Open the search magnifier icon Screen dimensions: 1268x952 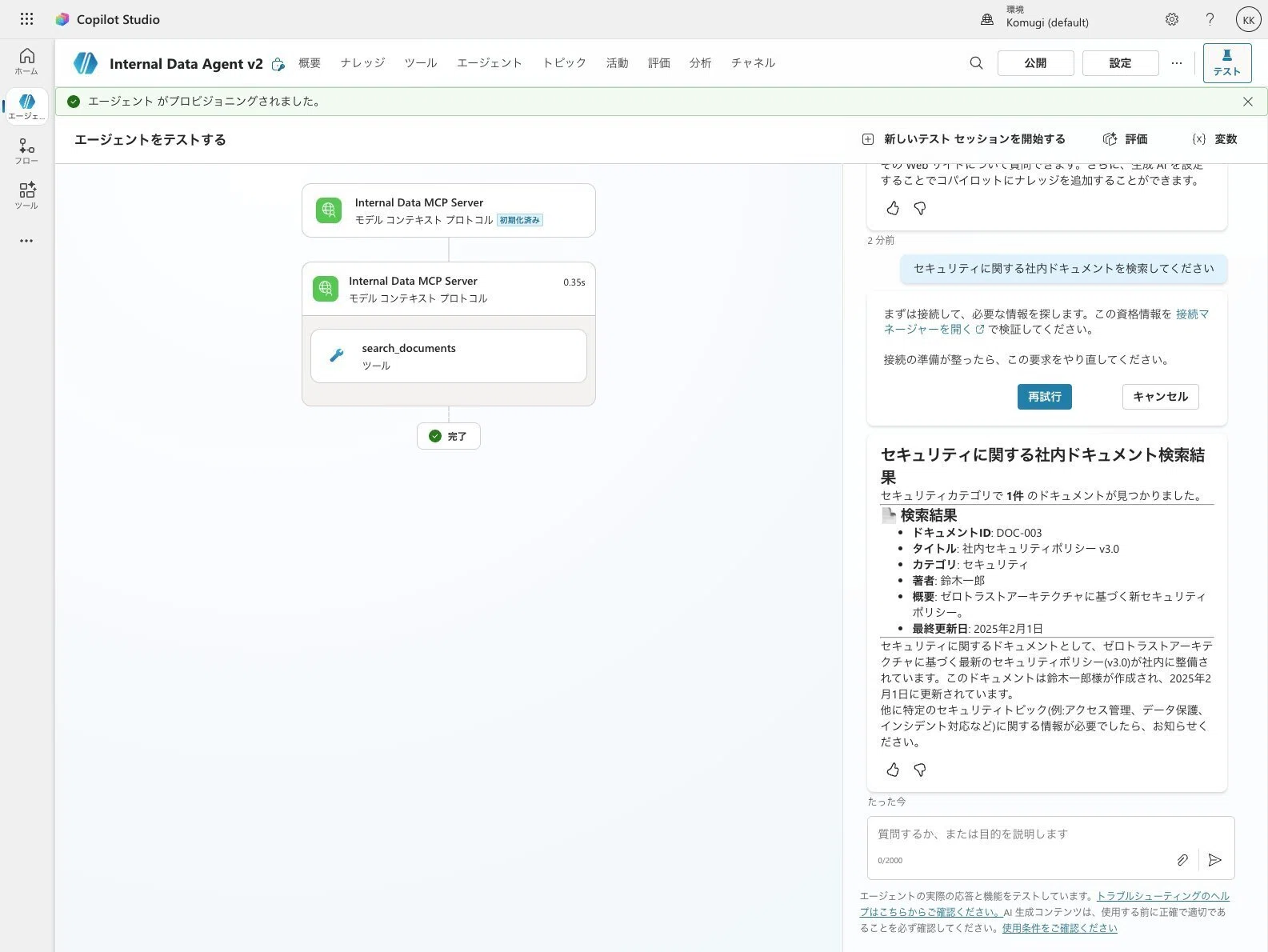coord(976,63)
